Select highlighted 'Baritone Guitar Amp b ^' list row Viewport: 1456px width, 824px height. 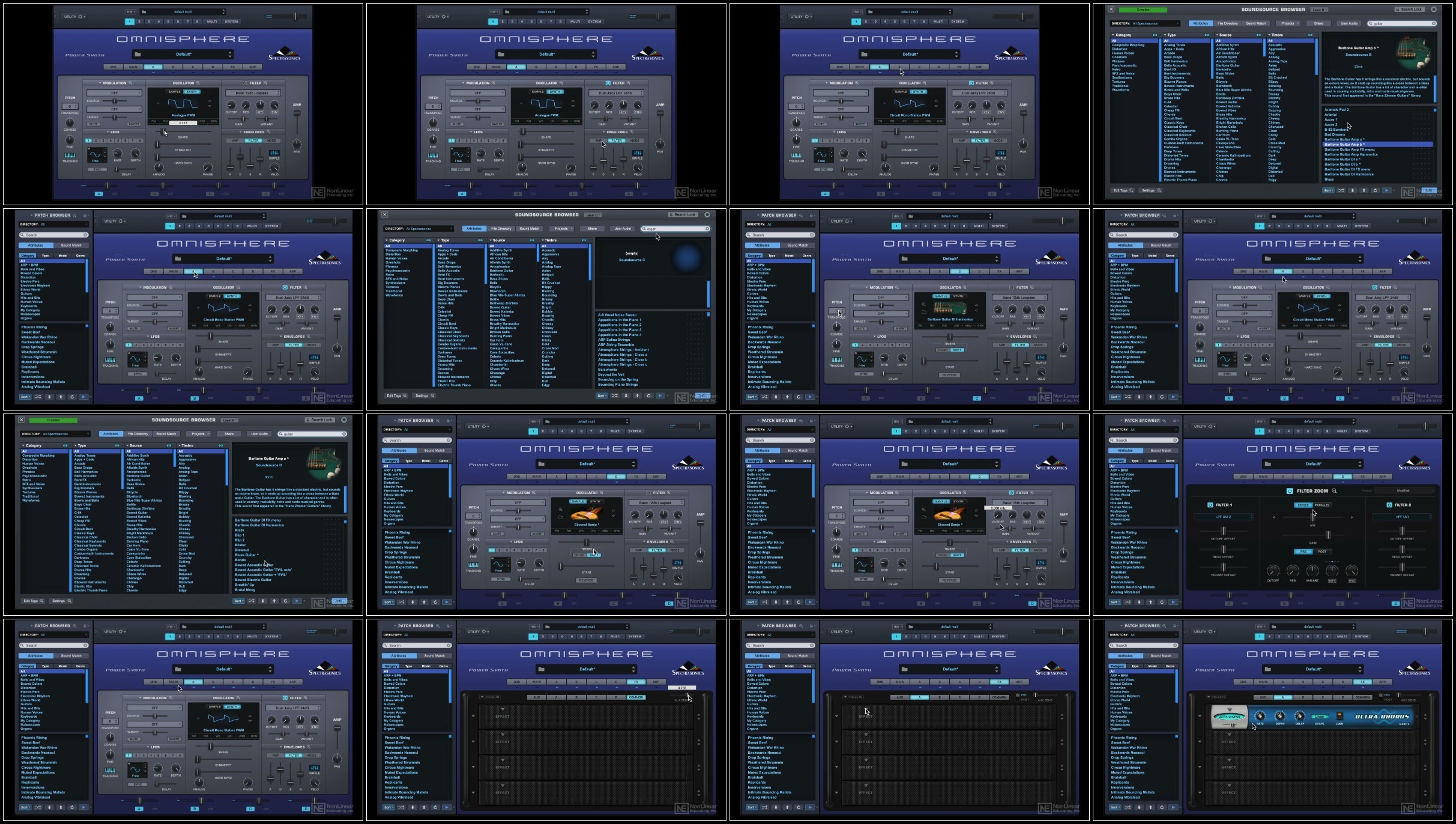(1378, 144)
